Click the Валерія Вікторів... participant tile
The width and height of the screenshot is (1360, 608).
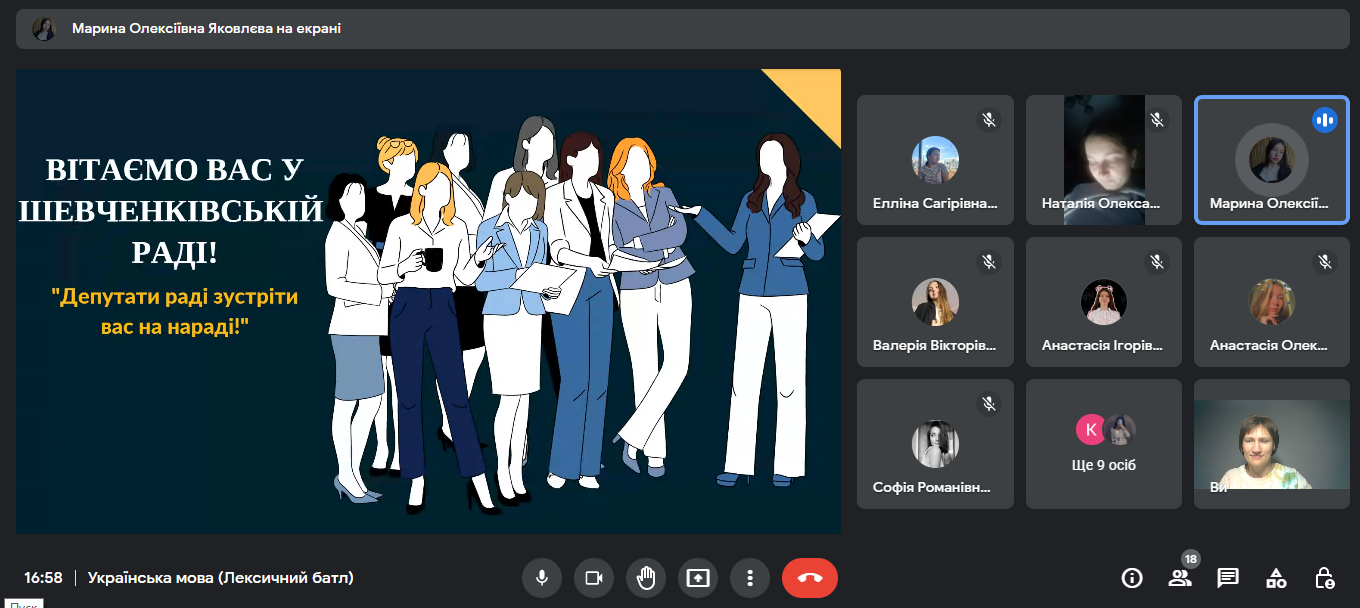point(935,302)
